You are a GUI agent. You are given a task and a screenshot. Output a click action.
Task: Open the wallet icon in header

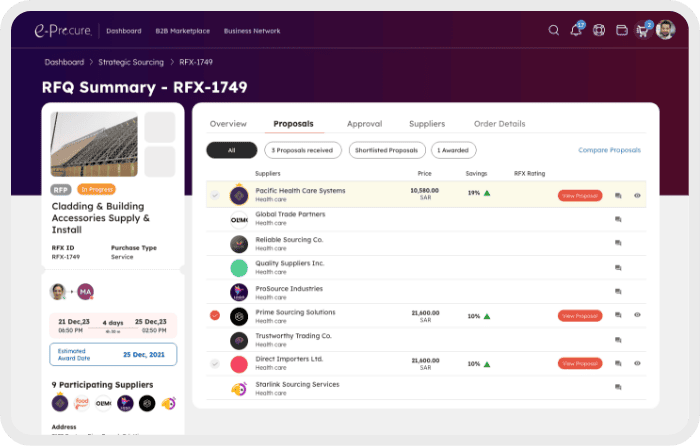point(621,30)
